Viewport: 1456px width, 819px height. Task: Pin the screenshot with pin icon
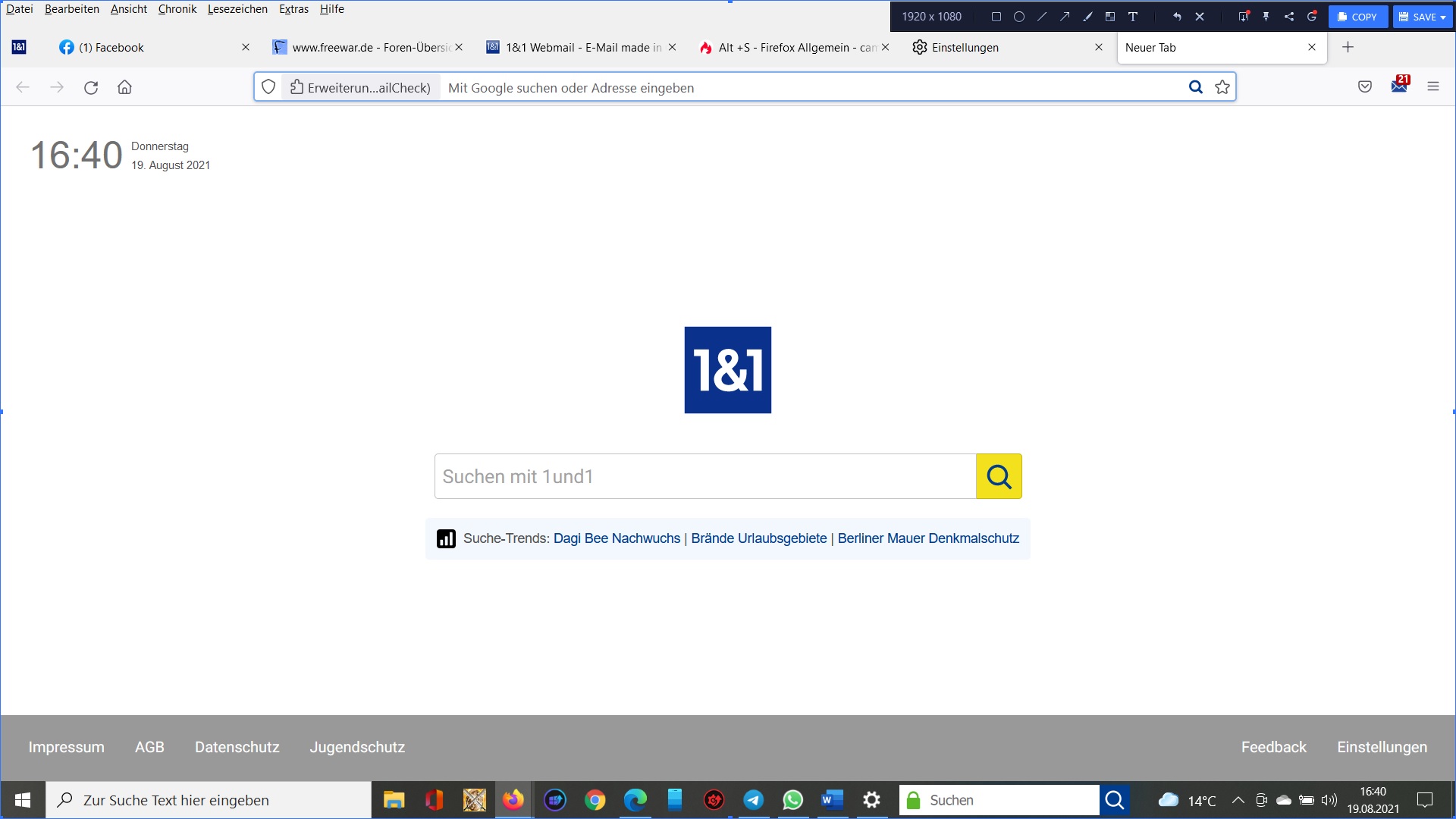click(x=1266, y=17)
